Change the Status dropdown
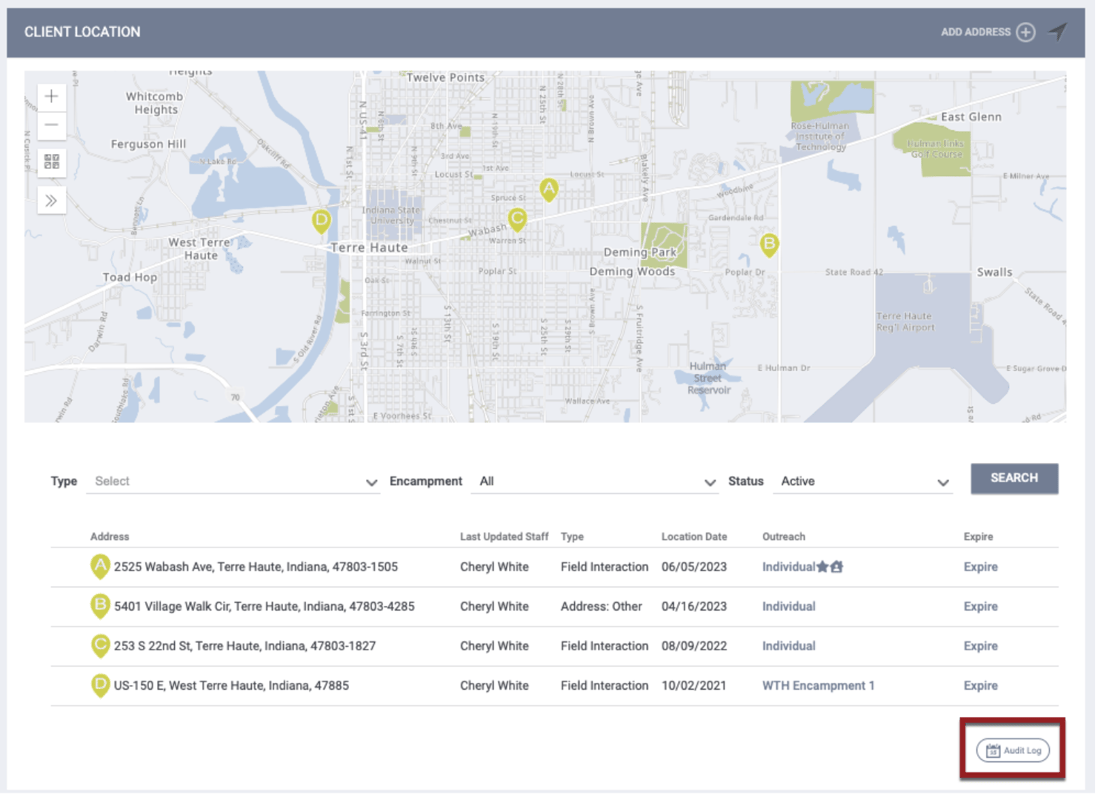1098x797 pixels. pyautogui.click(x=862, y=481)
